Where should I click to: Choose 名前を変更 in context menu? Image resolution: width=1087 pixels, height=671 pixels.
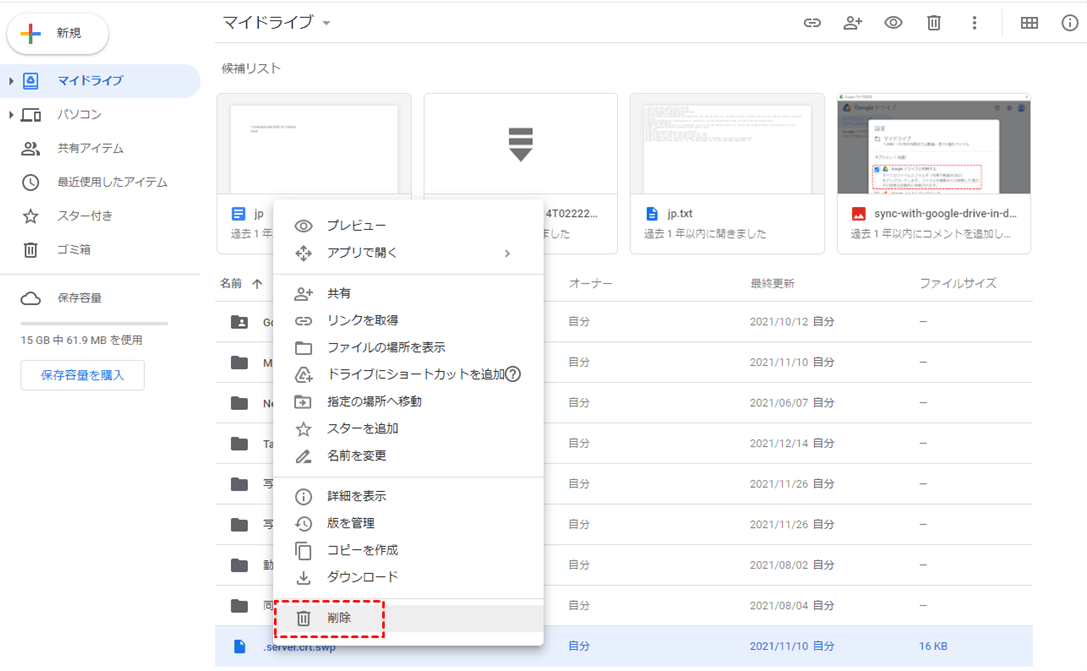(408, 455)
